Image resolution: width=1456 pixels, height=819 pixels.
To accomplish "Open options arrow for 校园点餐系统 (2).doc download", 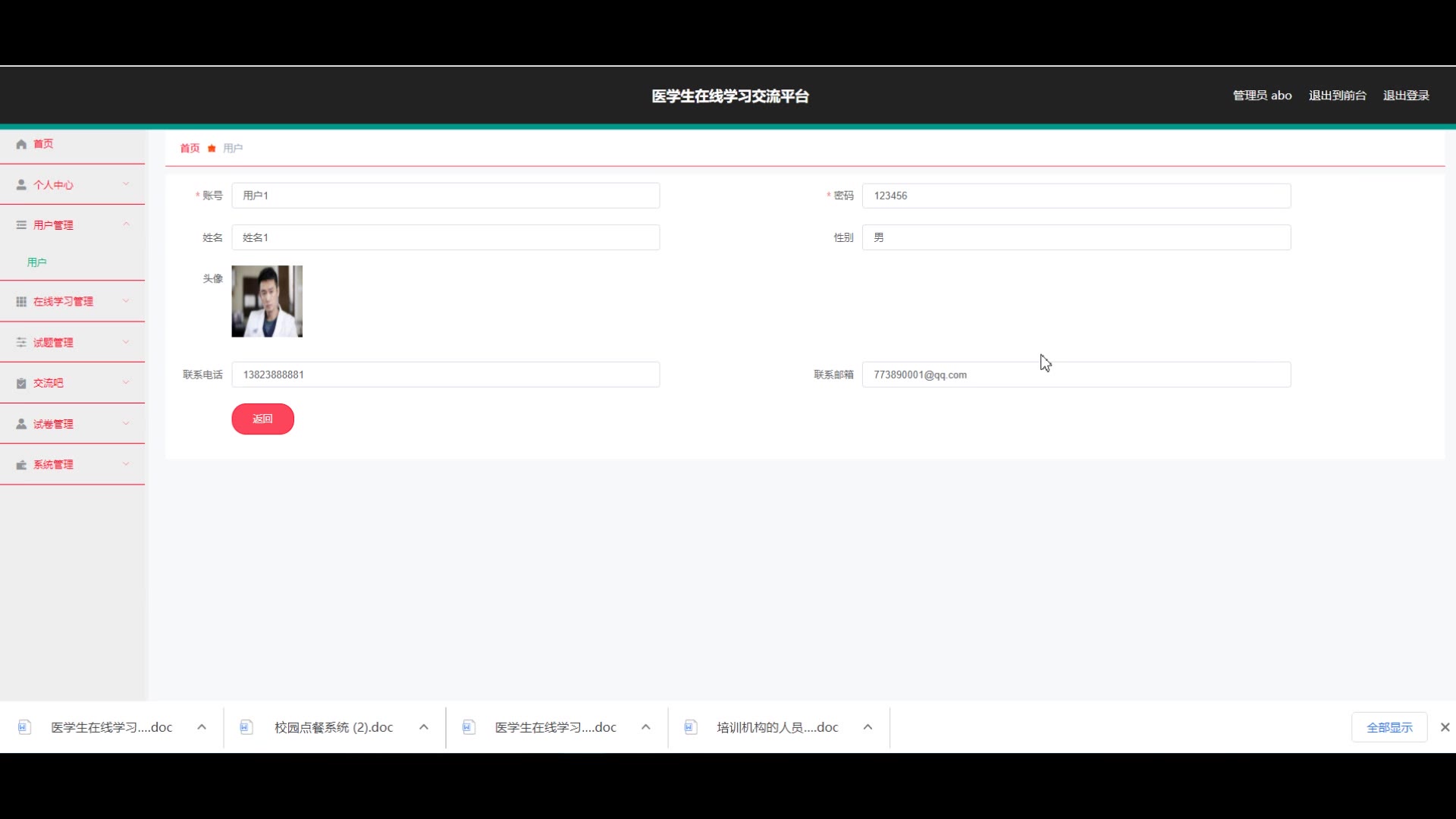I will coord(424,727).
